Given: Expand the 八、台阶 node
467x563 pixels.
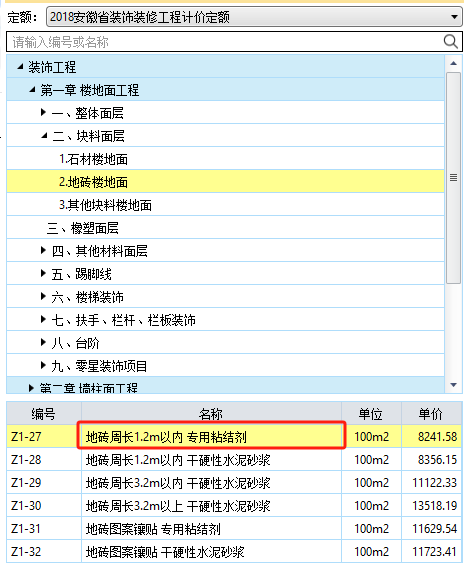Looking at the screenshot, I should pos(43,342).
